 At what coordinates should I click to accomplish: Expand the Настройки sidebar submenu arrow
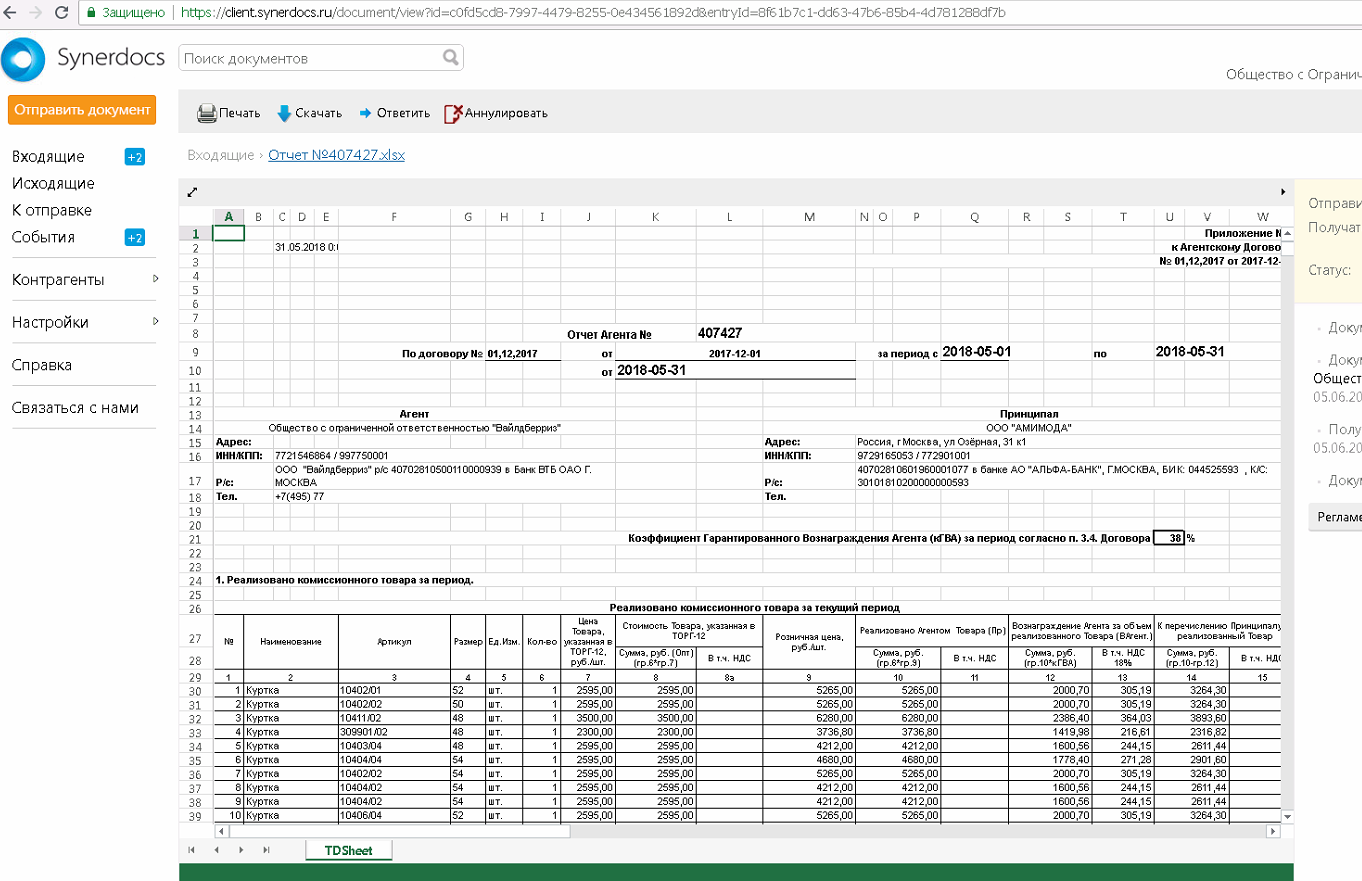[155, 321]
